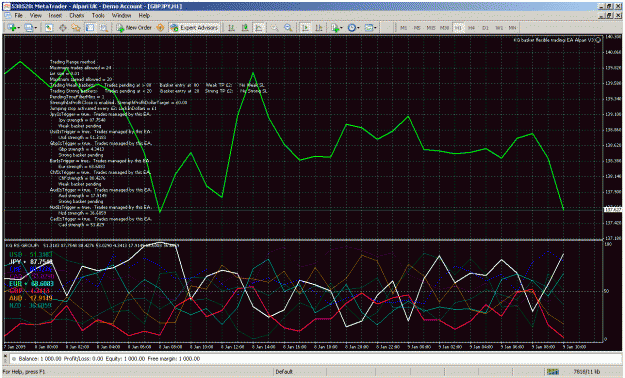Open the Navigator panel icon
The height and width of the screenshot is (378, 625).
(x=76, y=28)
